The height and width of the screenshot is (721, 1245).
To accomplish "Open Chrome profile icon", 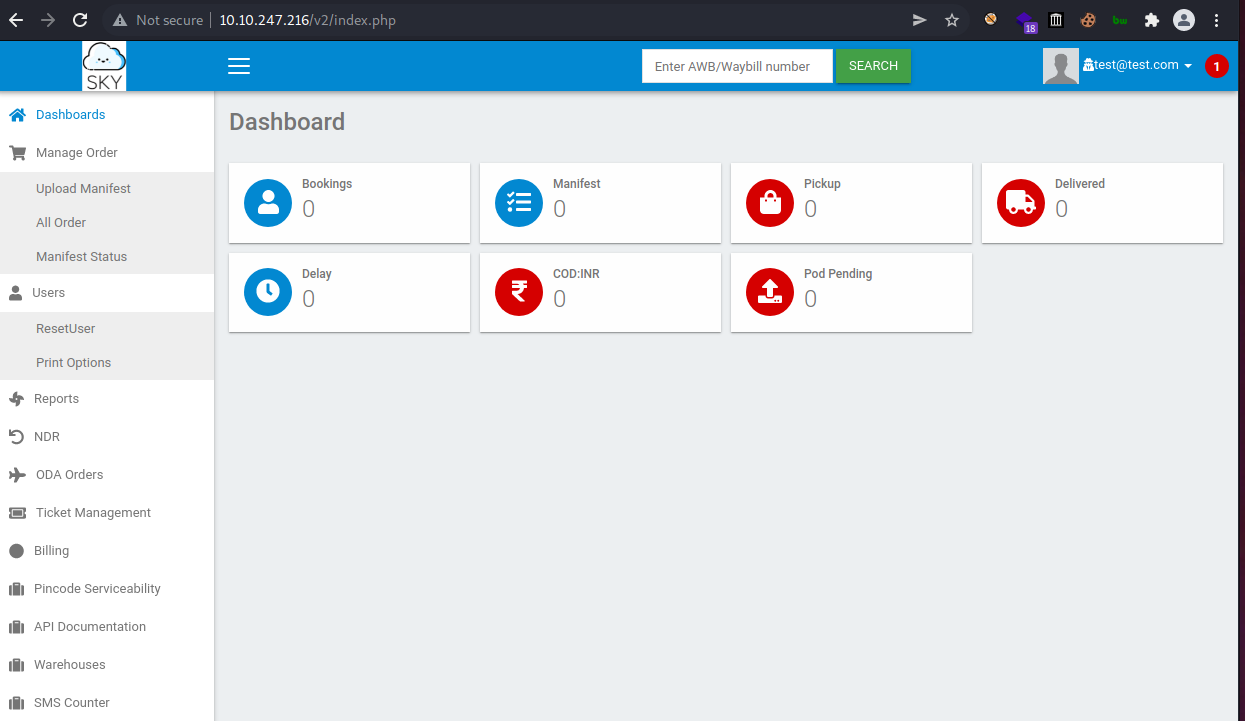I will click(x=1184, y=20).
